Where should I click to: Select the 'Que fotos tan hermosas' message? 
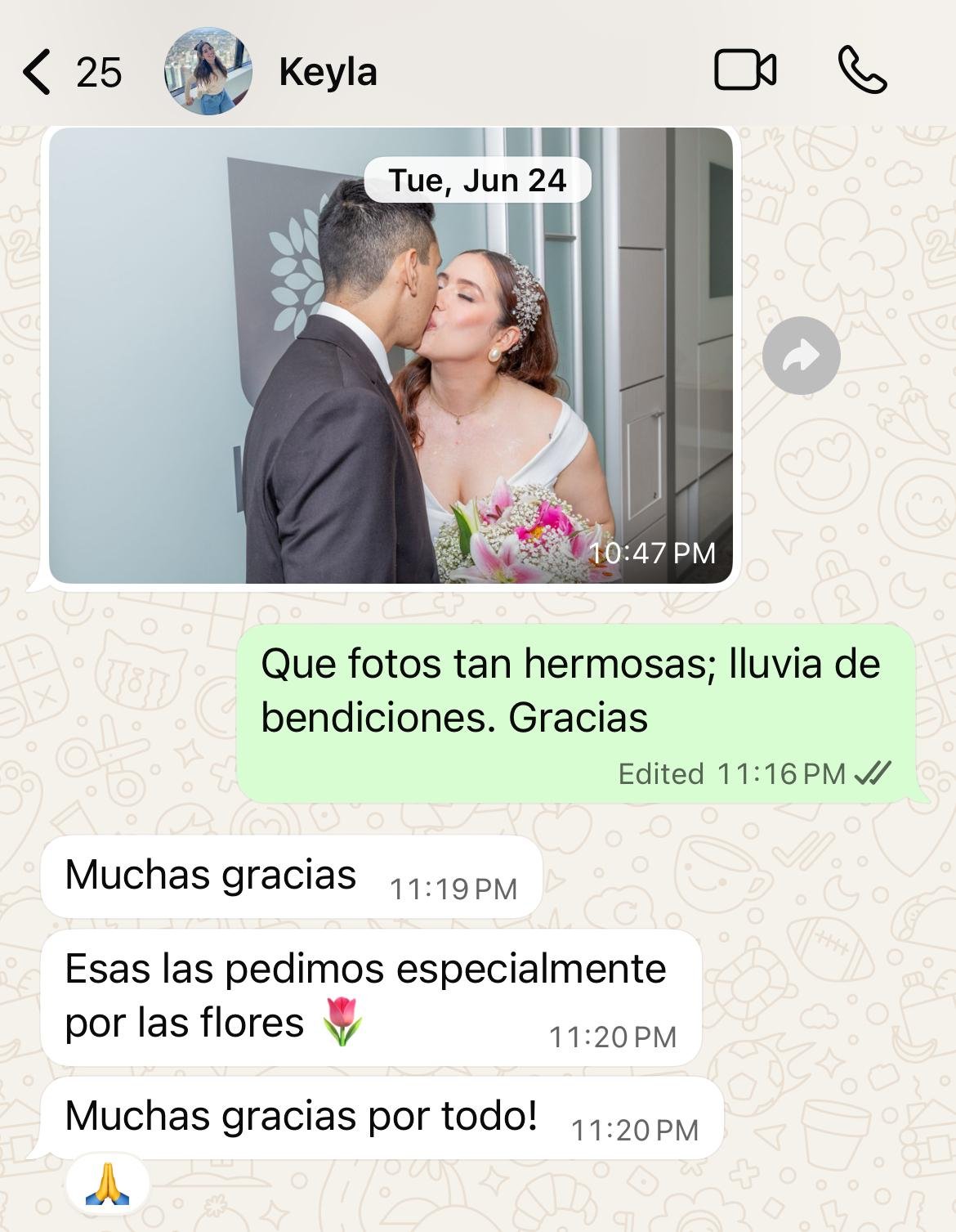pos(576,713)
